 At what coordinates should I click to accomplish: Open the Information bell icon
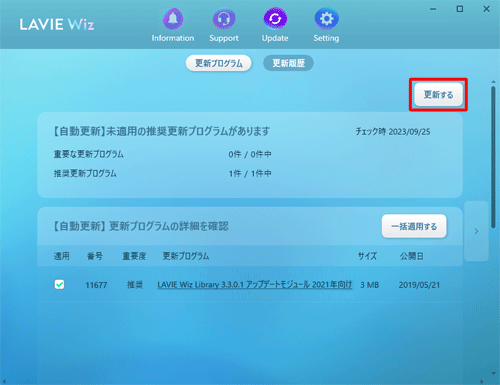coord(173,19)
